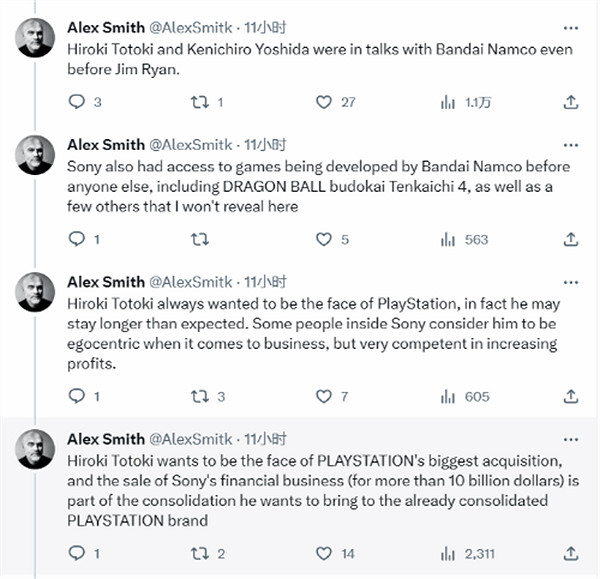This screenshot has height=579, width=600.
Task: Share the DRAGON BALL Tenkaichi tweet
Action: 571,240
